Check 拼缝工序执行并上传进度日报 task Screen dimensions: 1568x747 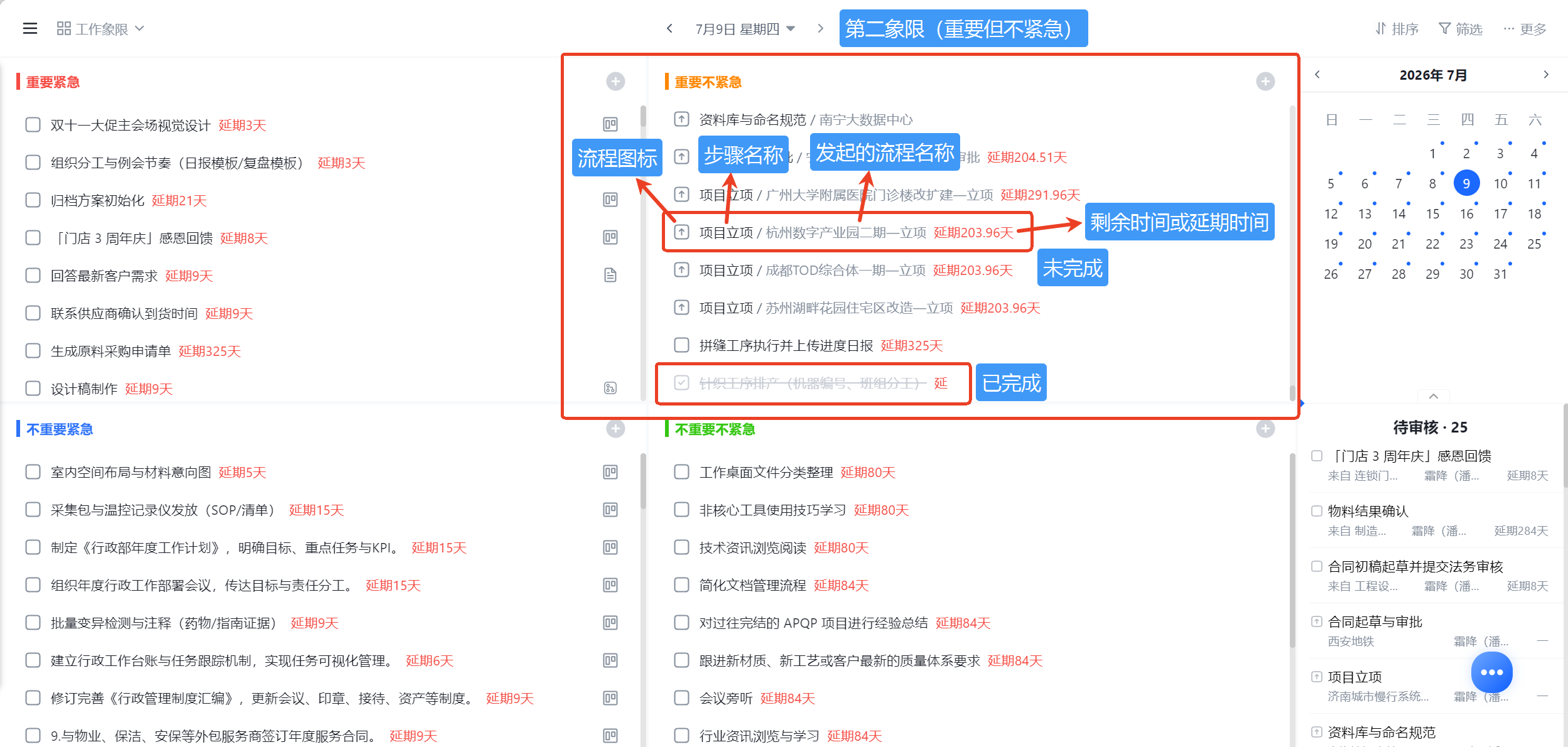pyautogui.click(x=681, y=345)
